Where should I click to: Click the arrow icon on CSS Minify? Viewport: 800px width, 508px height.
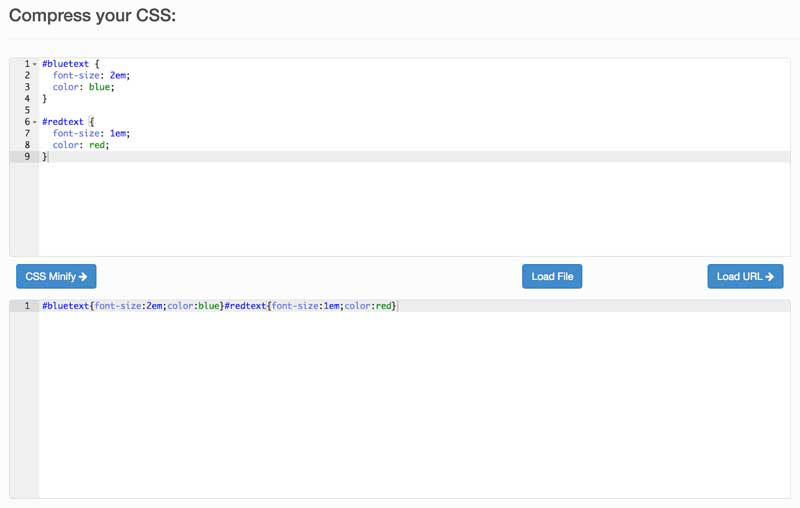[83, 277]
